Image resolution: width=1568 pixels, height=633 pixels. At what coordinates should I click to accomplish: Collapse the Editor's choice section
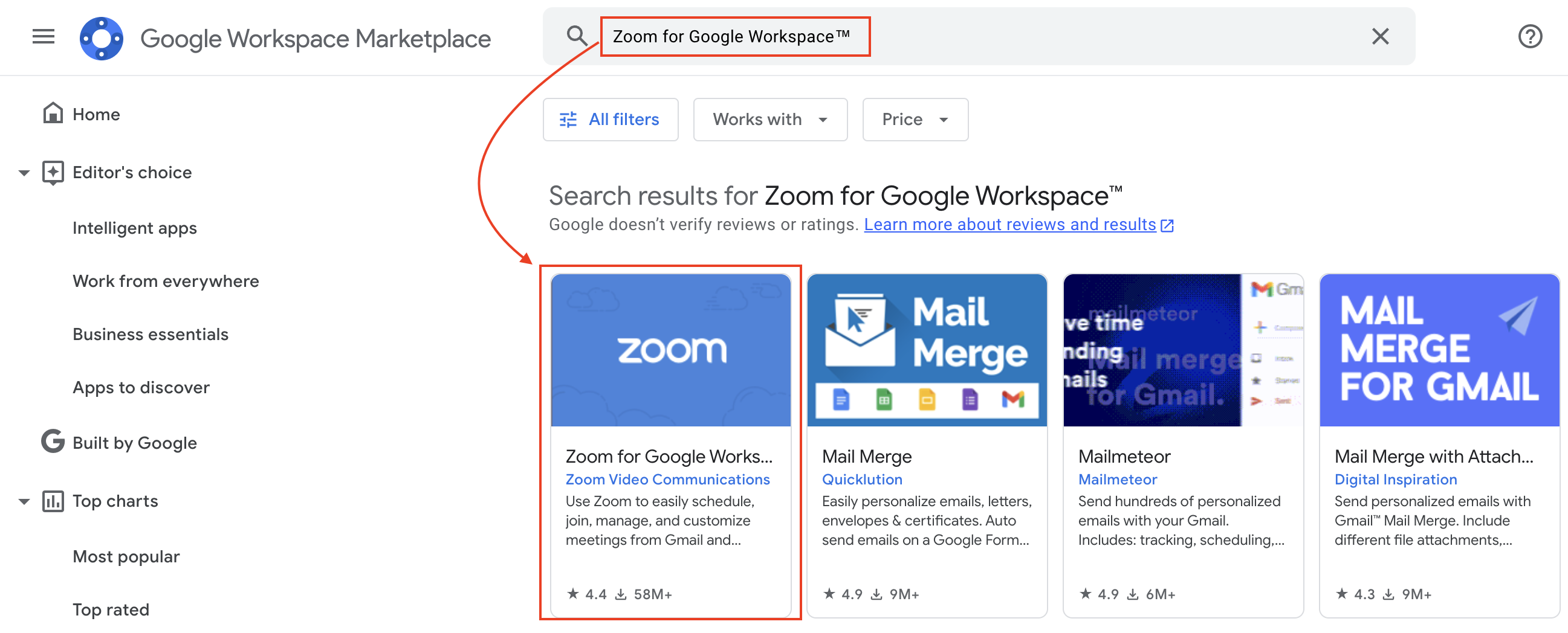pyautogui.click(x=23, y=173)
